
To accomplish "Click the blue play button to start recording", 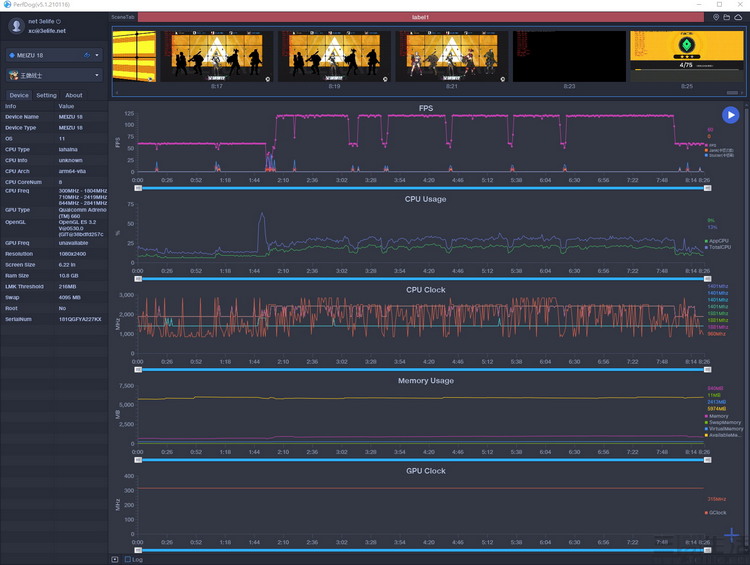I will [730, 115].
